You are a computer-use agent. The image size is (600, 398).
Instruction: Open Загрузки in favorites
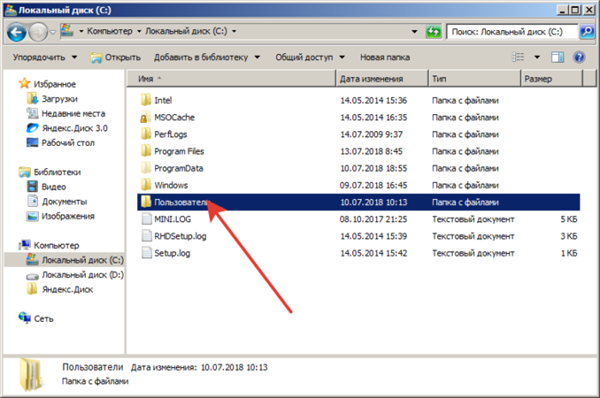60,99
